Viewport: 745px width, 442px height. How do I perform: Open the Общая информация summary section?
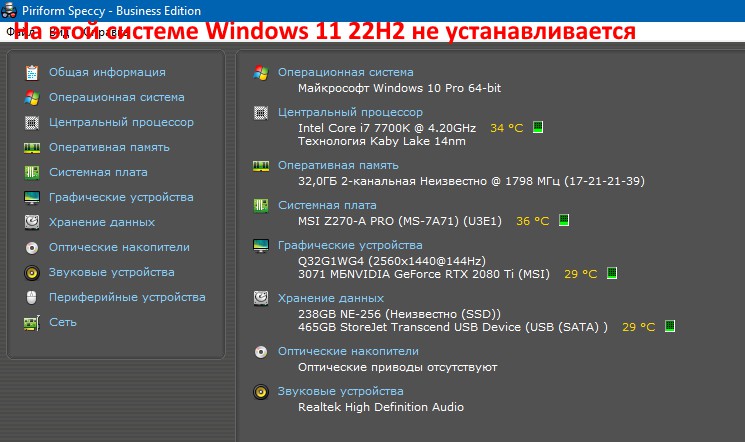(106, 72)
